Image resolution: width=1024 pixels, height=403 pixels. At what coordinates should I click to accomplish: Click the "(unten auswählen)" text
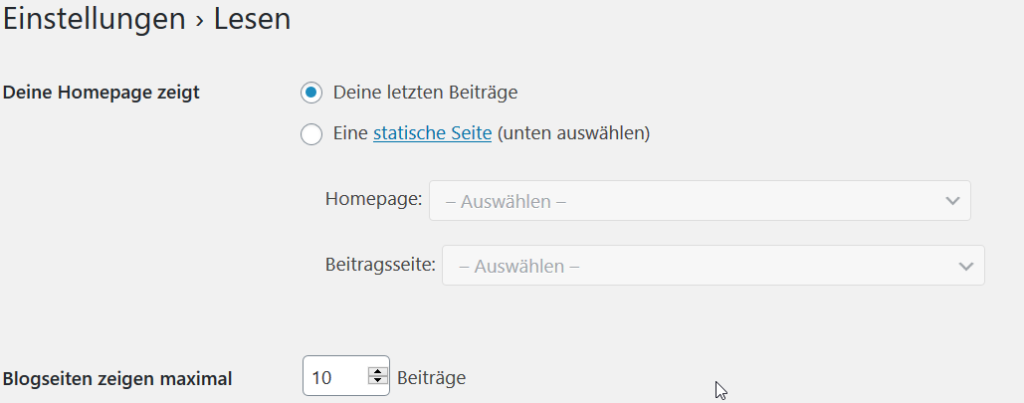[573, 134]
